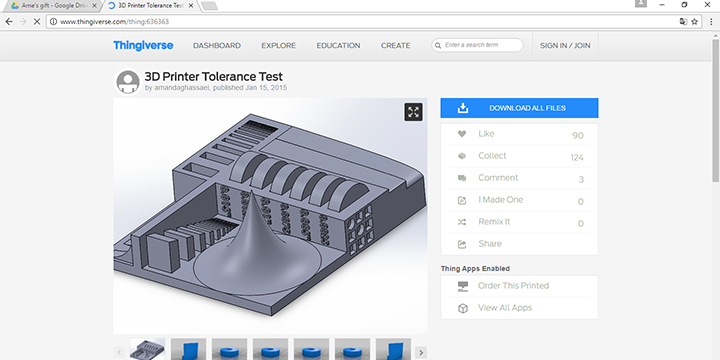Click the Collect icon
Screen dimensions: 720x360
[x=462, y=156]
